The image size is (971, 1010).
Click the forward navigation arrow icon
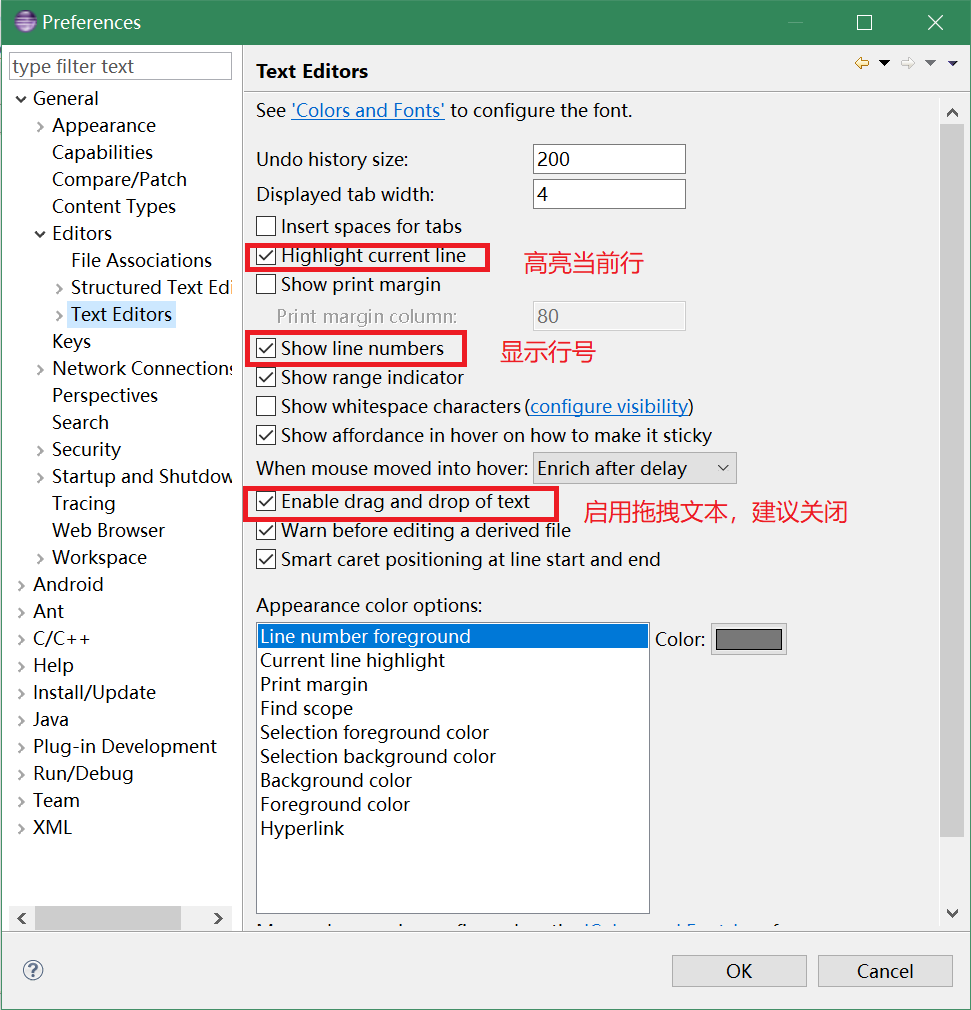tap(908, 64)
